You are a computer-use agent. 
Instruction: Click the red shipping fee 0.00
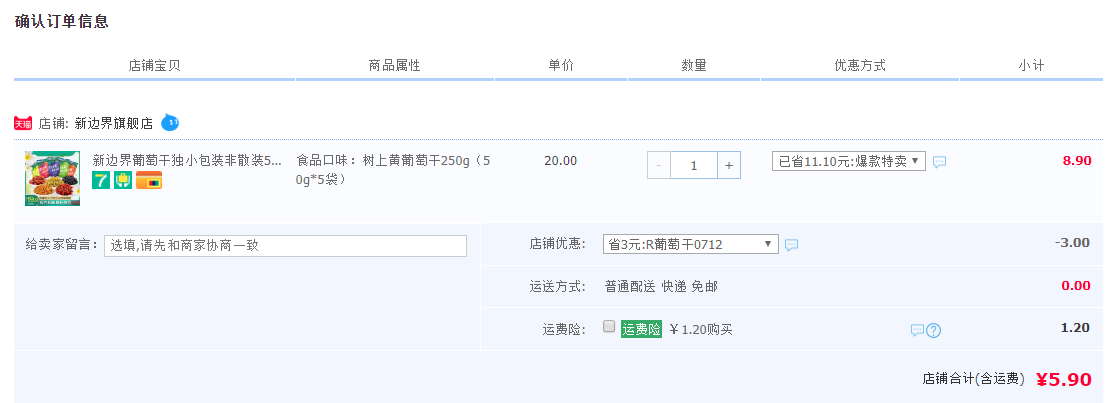pyautogui.click(x=1076, y=286)
